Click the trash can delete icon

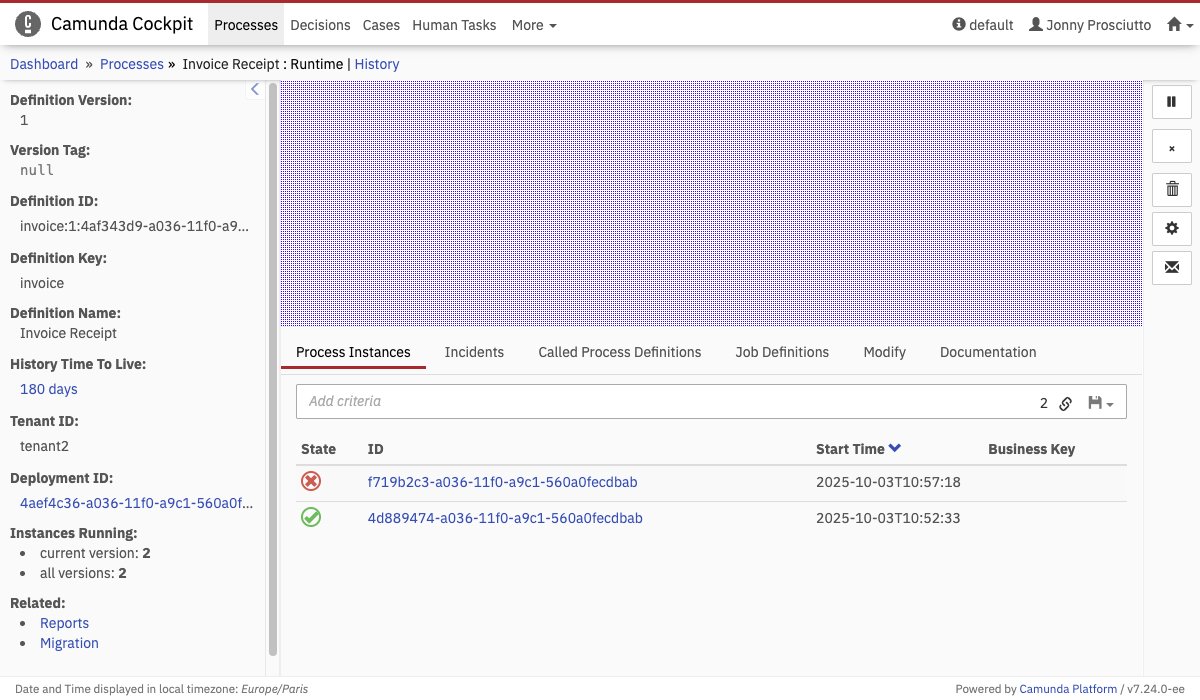point(1172,188)
